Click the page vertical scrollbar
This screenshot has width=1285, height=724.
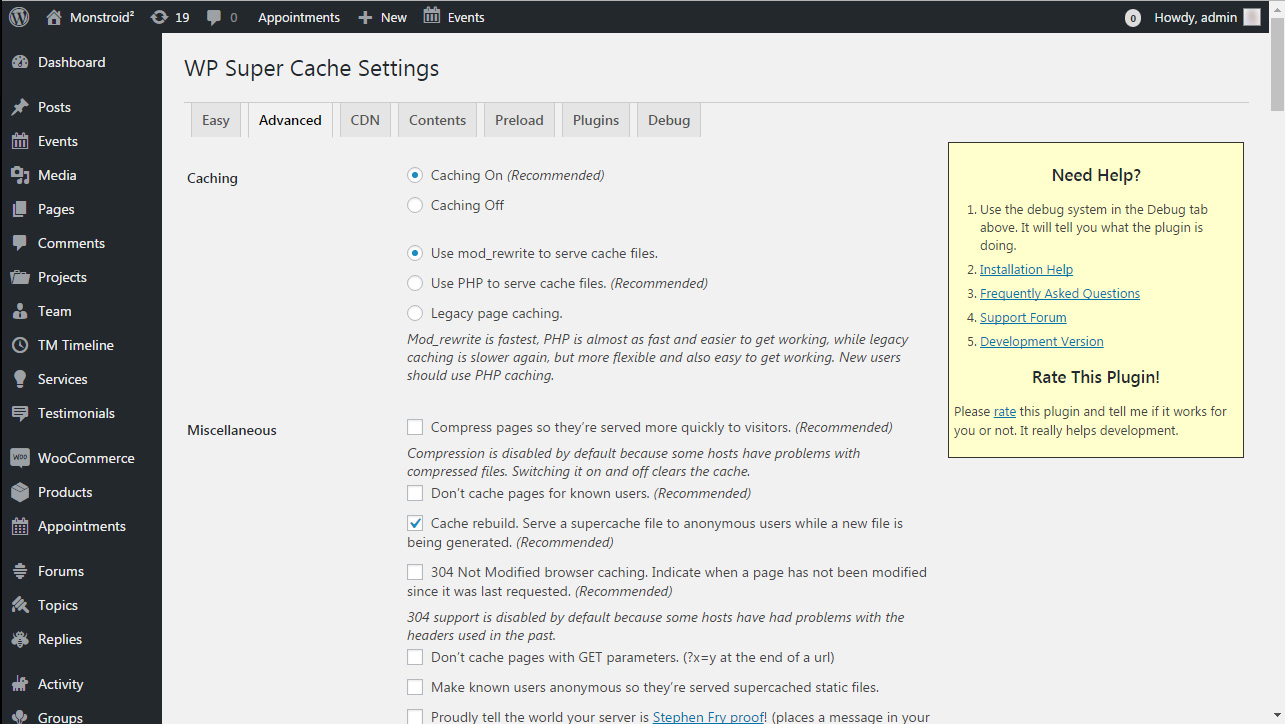[x=1277, y=400]
